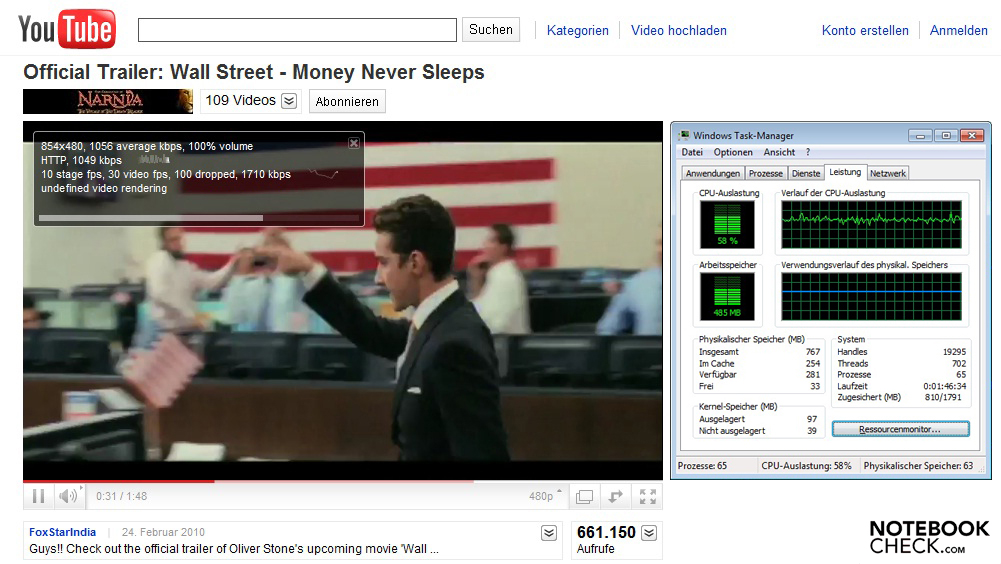The height and width of the screenshot is (564, 1001).
Task: Open the Kategorien link
Action: tap(578, 30)
